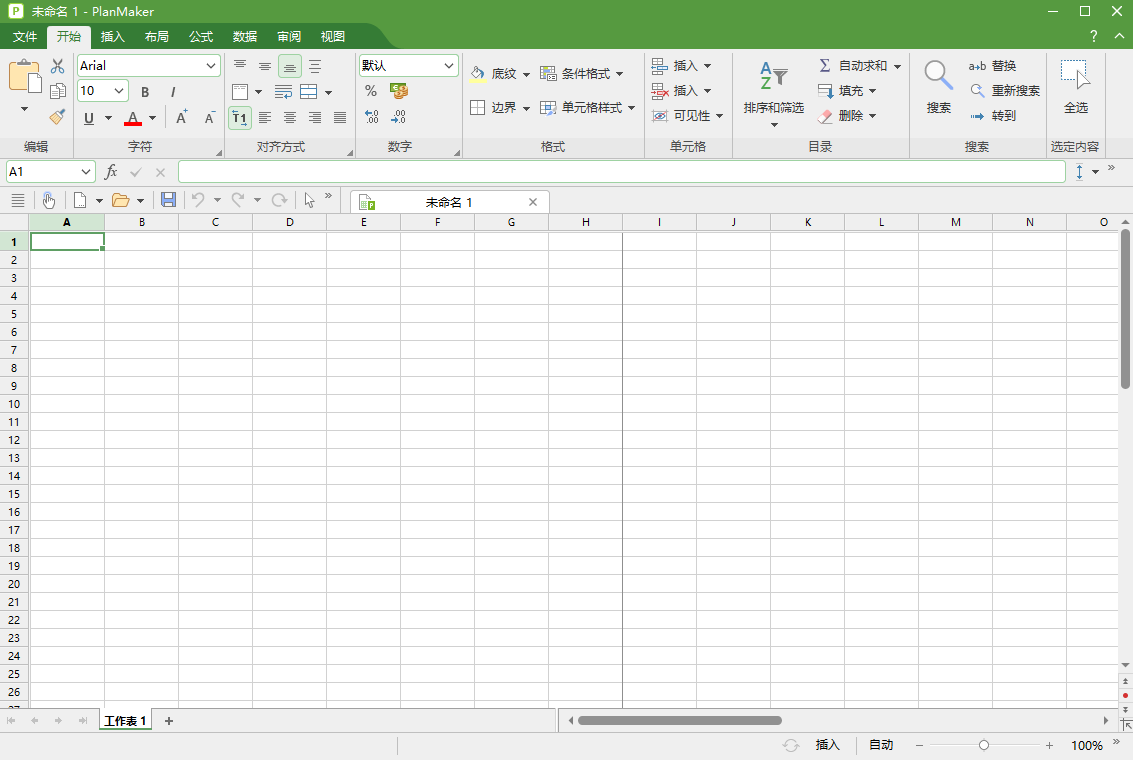Viewport: 1133px width, 760px height.
Task: Open the 默认 cell style dropdown
Action: coord(408,65)
